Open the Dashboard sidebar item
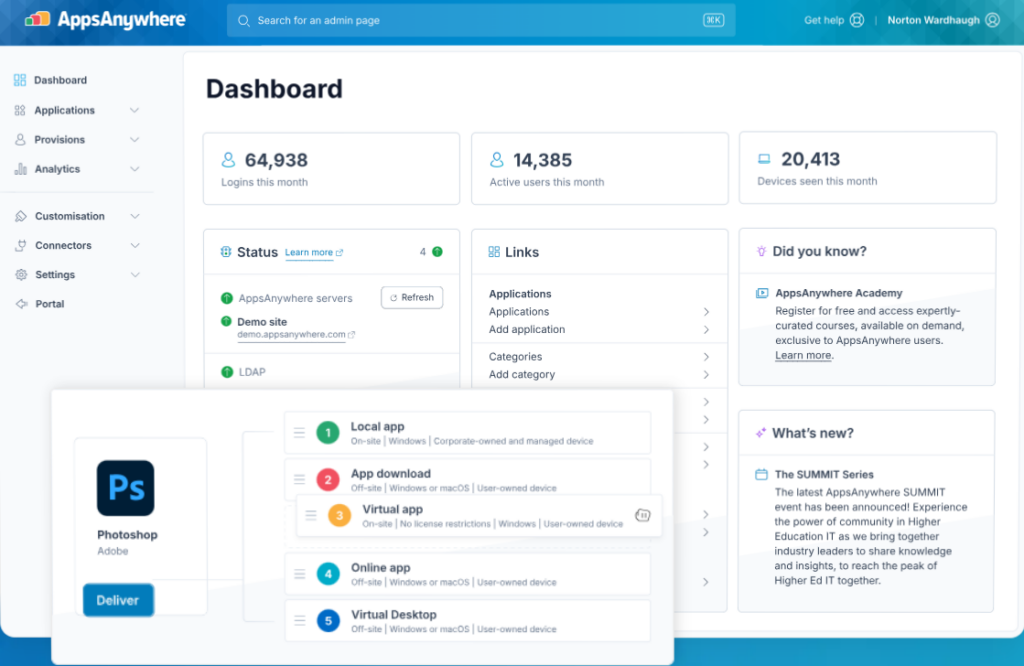This screenshot has height=666, width=1024. coord(60,80)
